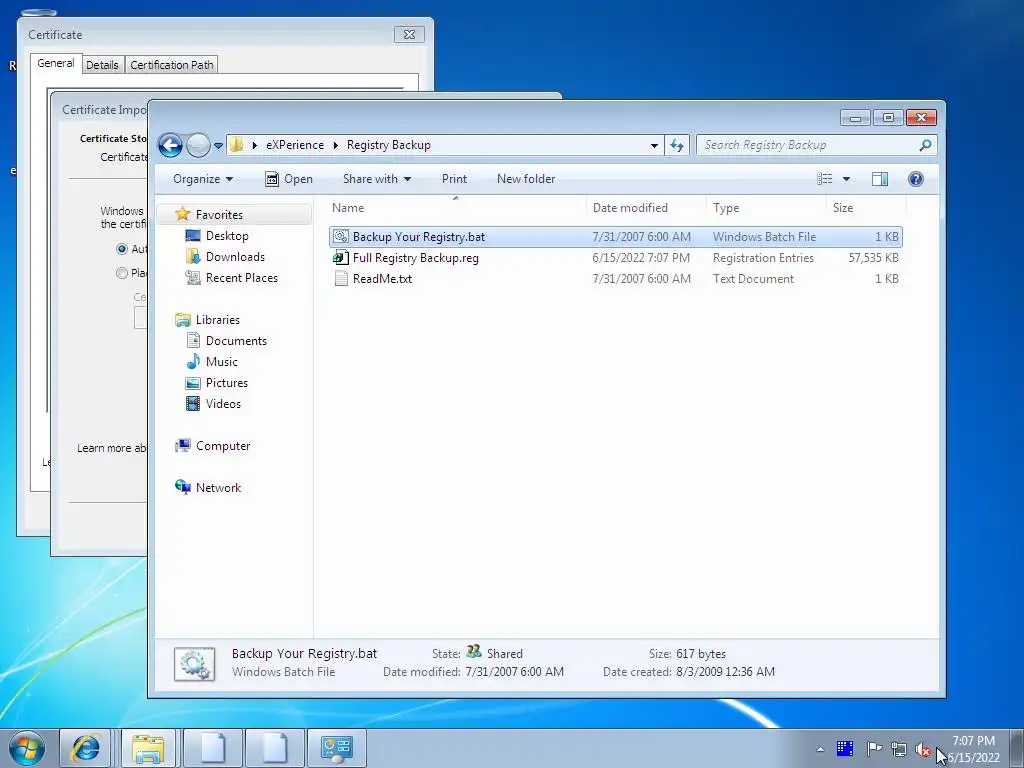Launch Internet Explorer from taskbar

(85, 748)
